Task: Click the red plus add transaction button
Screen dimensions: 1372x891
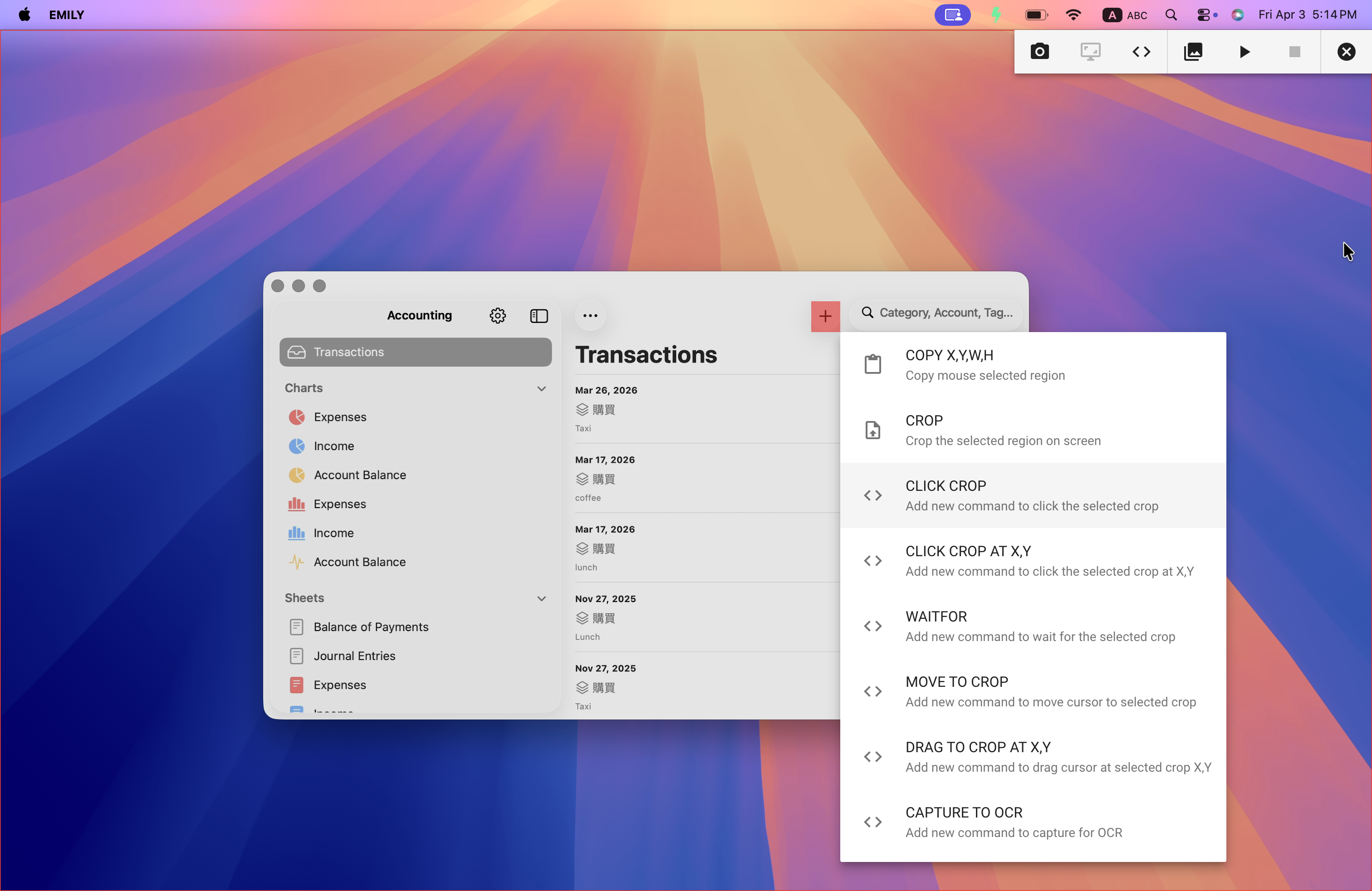Action: click(825, 316)
